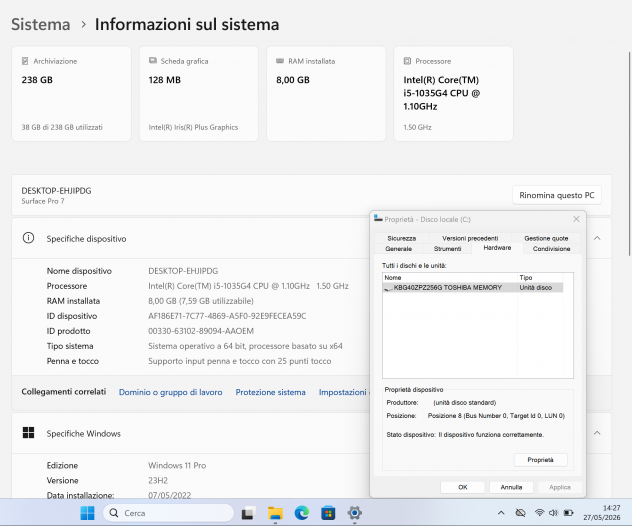Switch to Generale tab
The height and width of the screenshot is (526, 632).
pos(399,249)
